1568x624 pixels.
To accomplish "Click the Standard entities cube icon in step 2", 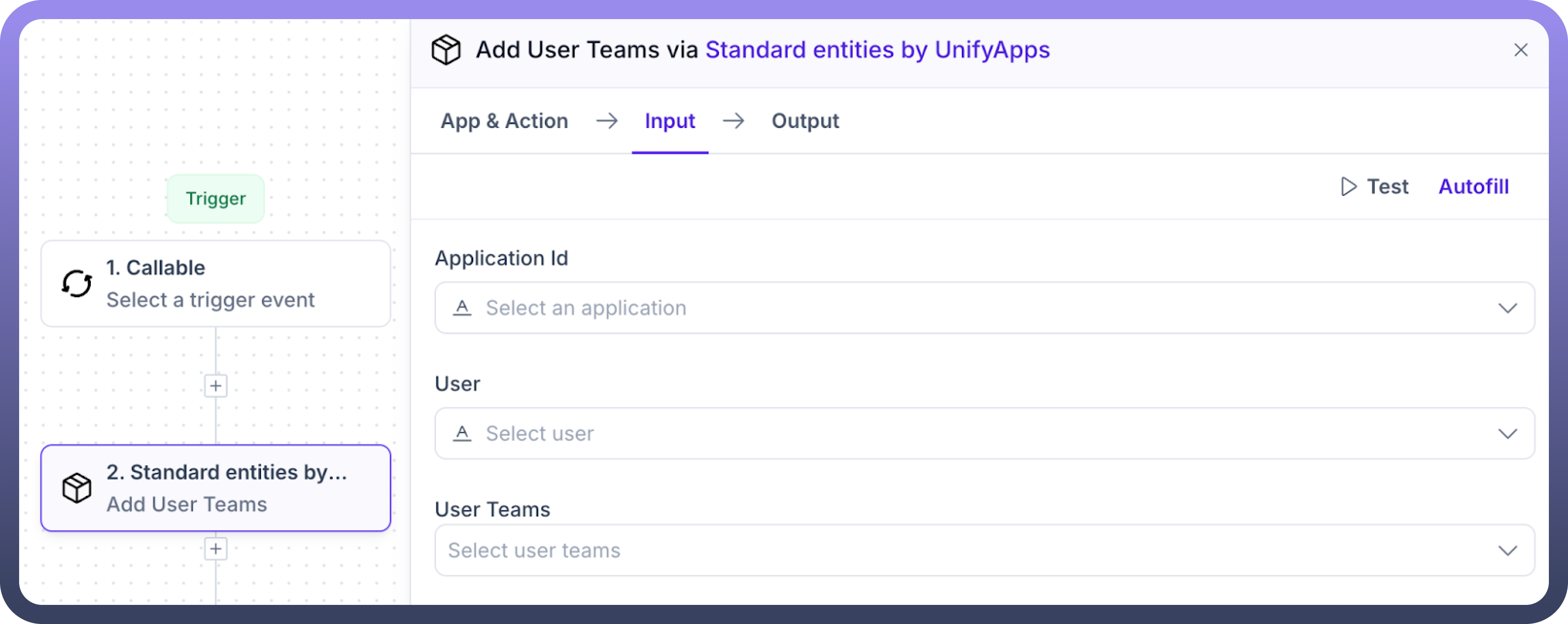I will click(x=76, y=488).
